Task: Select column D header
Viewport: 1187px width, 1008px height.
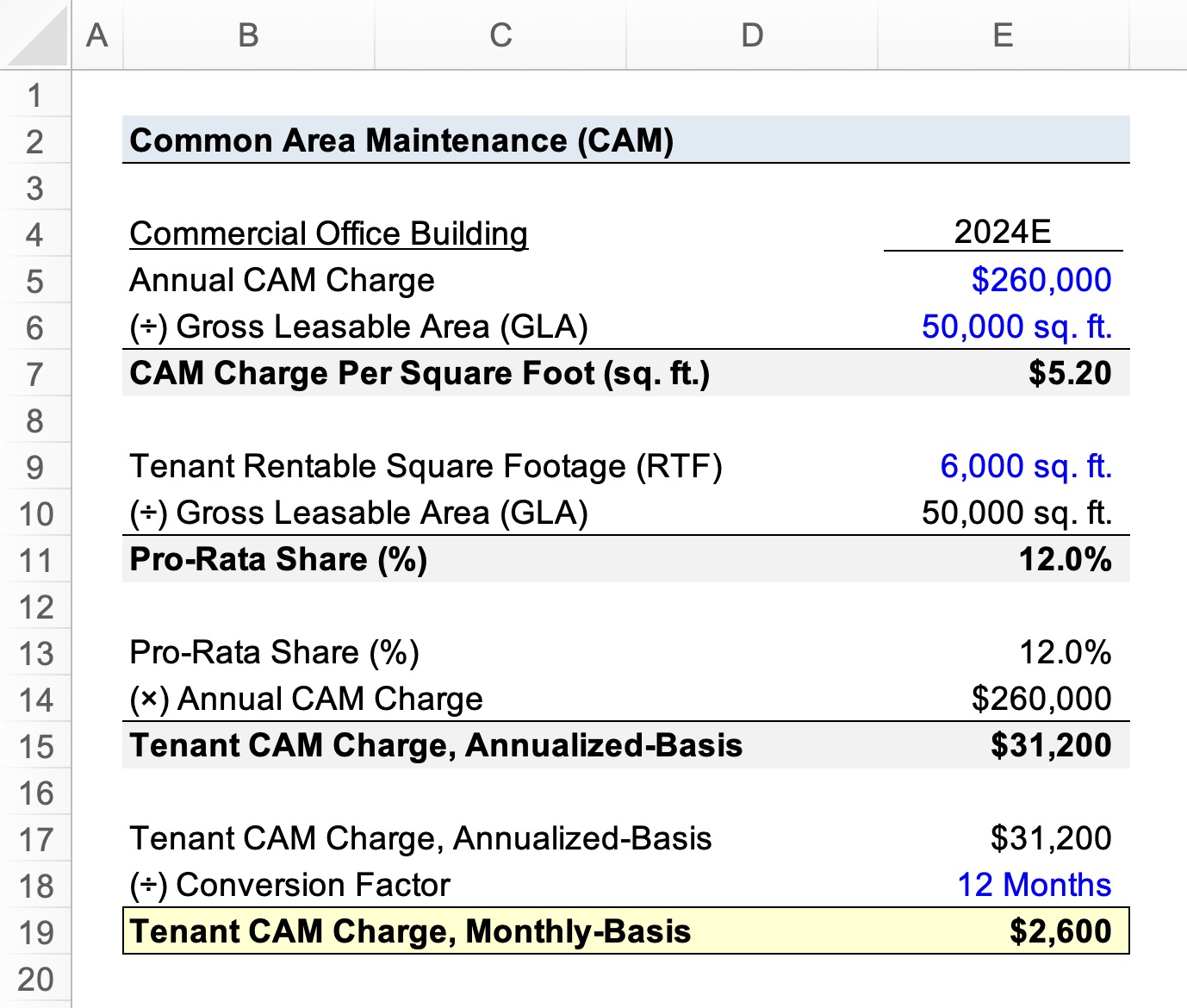Action: (x=752, y=34)
